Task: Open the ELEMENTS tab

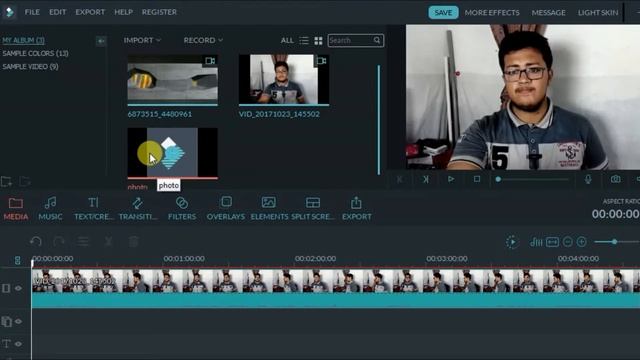Action: (x=269, y=209)
